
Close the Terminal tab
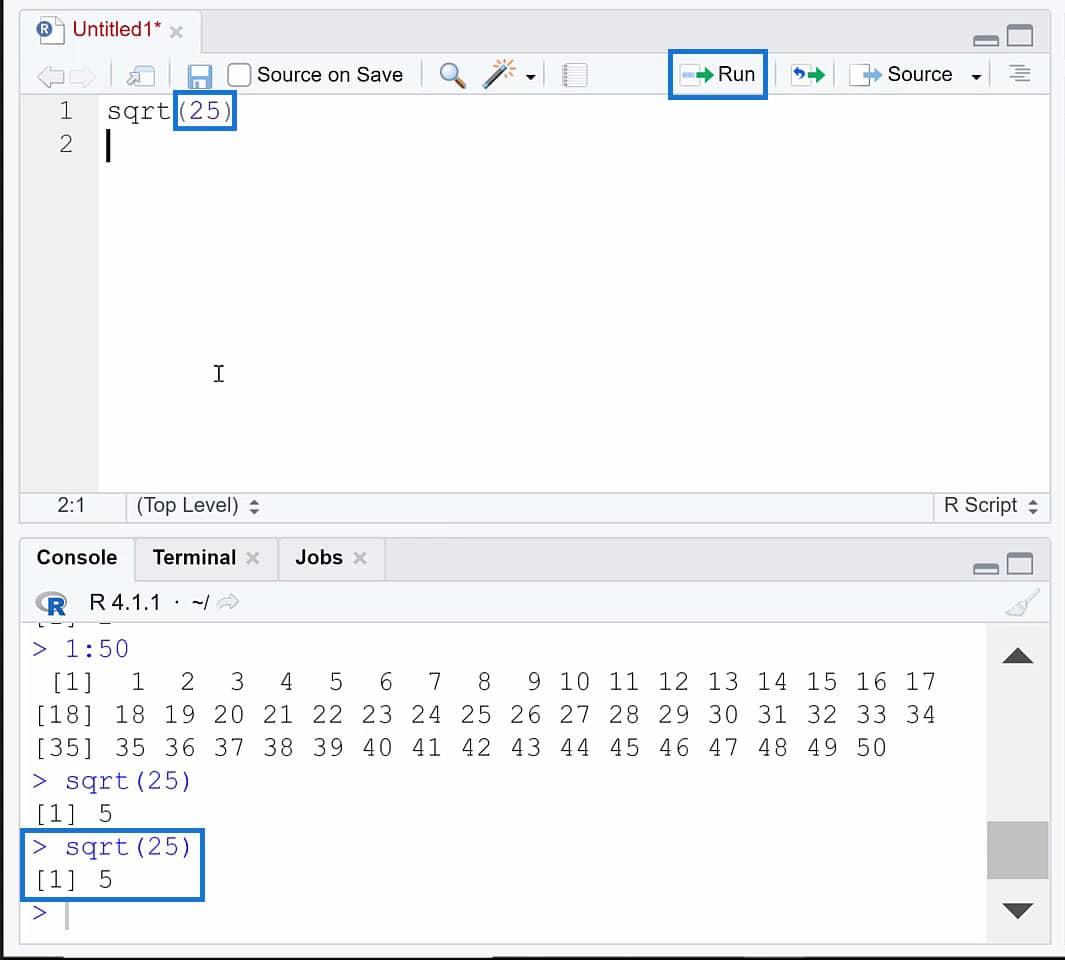pos(252,558)
